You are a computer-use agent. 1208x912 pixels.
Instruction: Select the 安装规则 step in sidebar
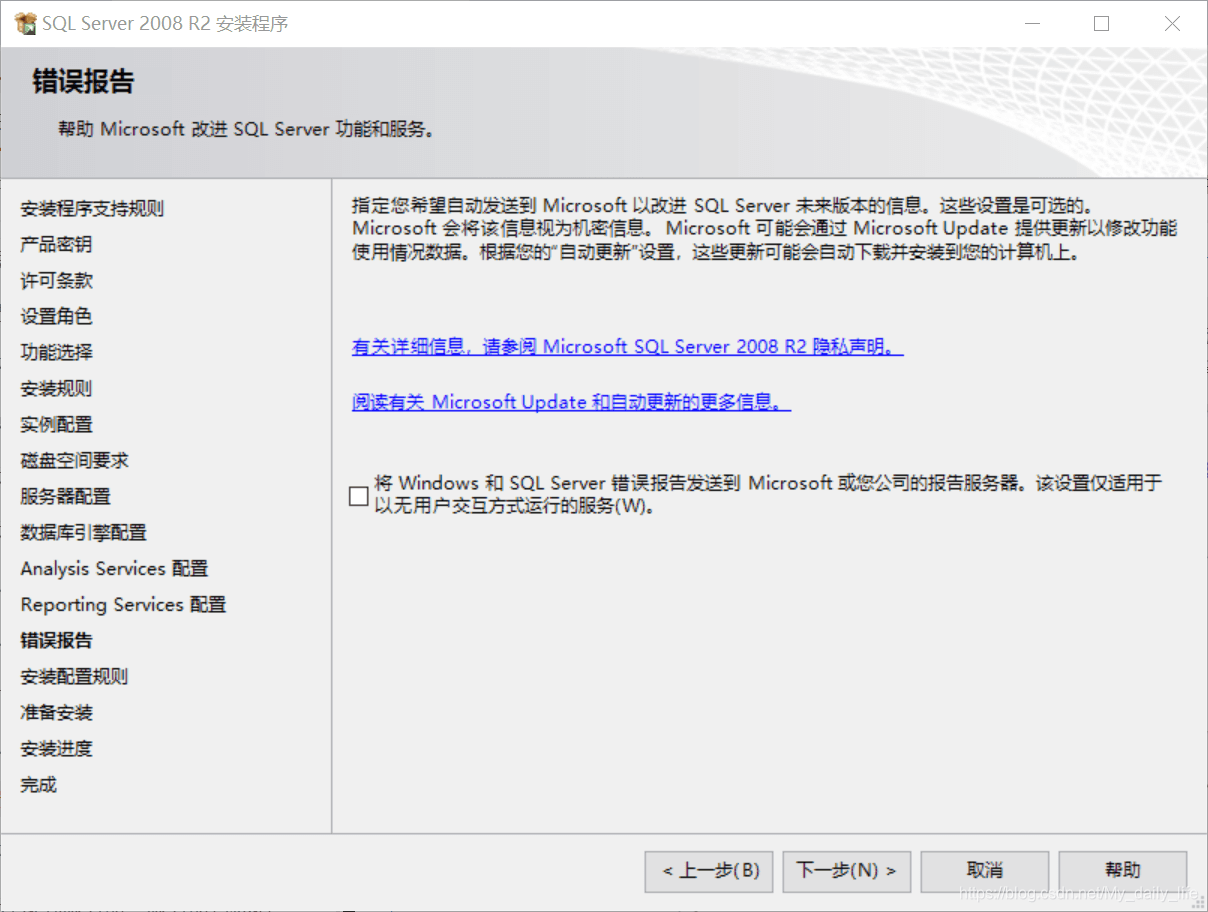point(56,389)
